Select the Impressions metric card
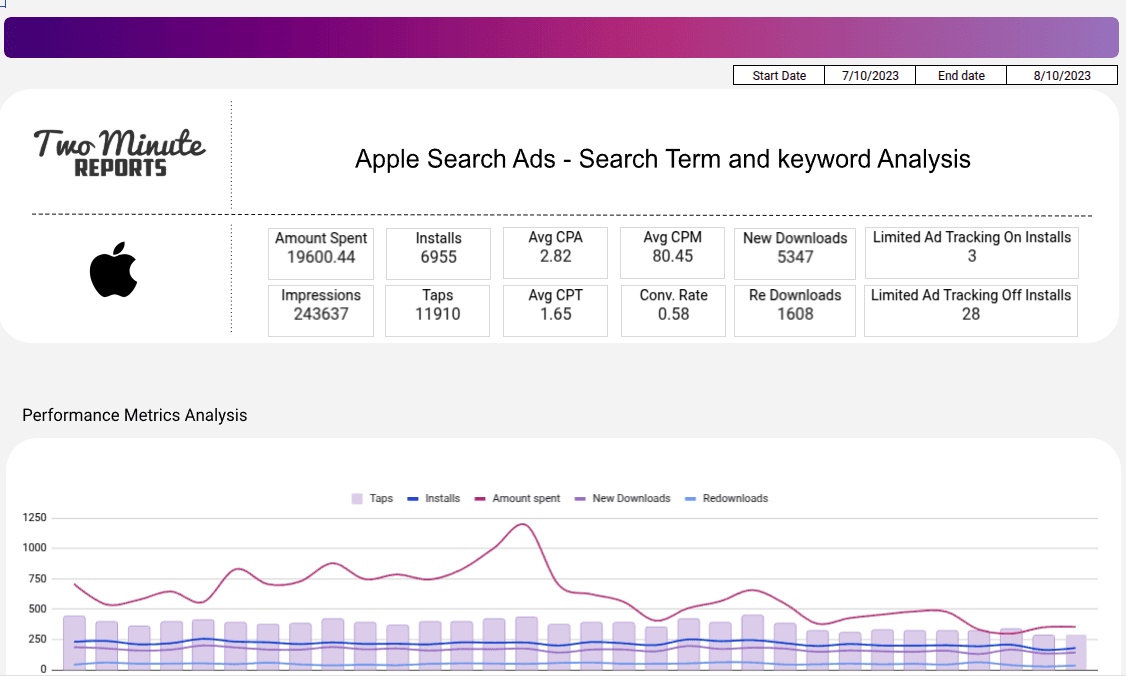The height and width of the screenshot is (676, 1126). pos(320,310)
